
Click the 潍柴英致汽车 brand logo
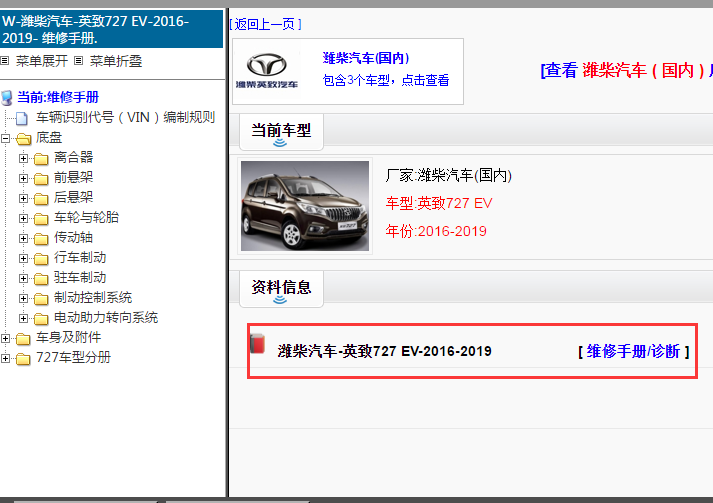[266, 71]
